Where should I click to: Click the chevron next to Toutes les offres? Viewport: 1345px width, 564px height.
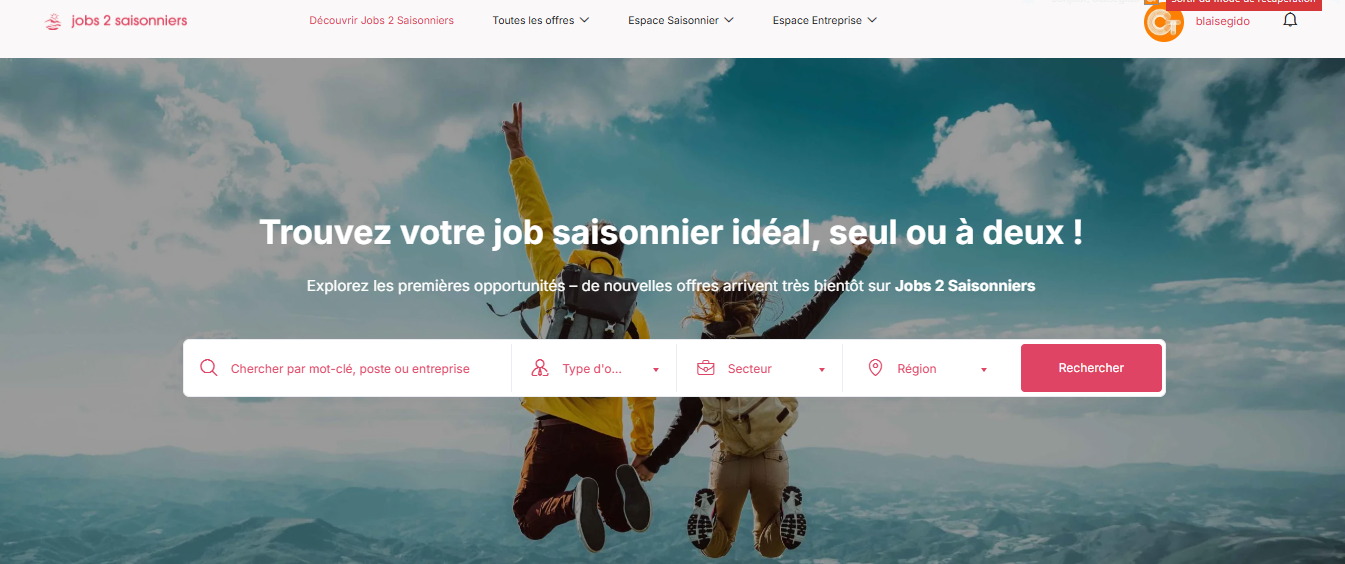pos(584,20)
